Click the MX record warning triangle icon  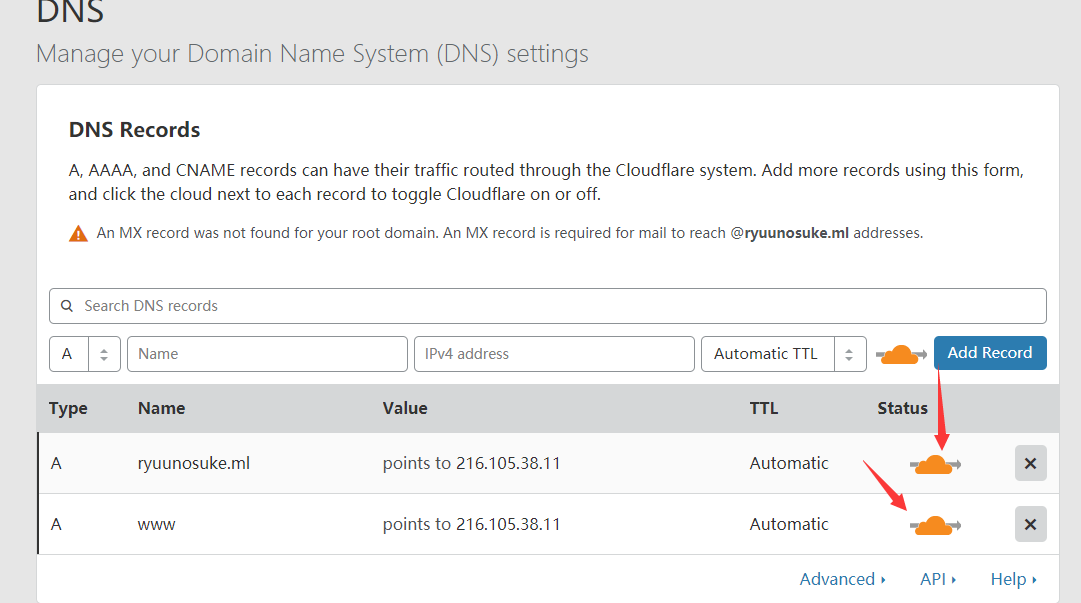(x=79, y=234)
